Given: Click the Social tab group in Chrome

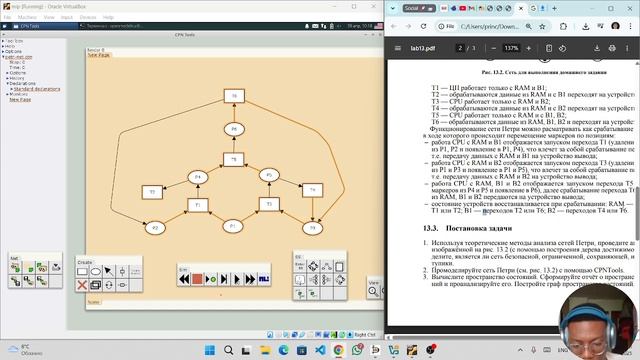Looking at the screenshot, I should [x=419, y=8].
